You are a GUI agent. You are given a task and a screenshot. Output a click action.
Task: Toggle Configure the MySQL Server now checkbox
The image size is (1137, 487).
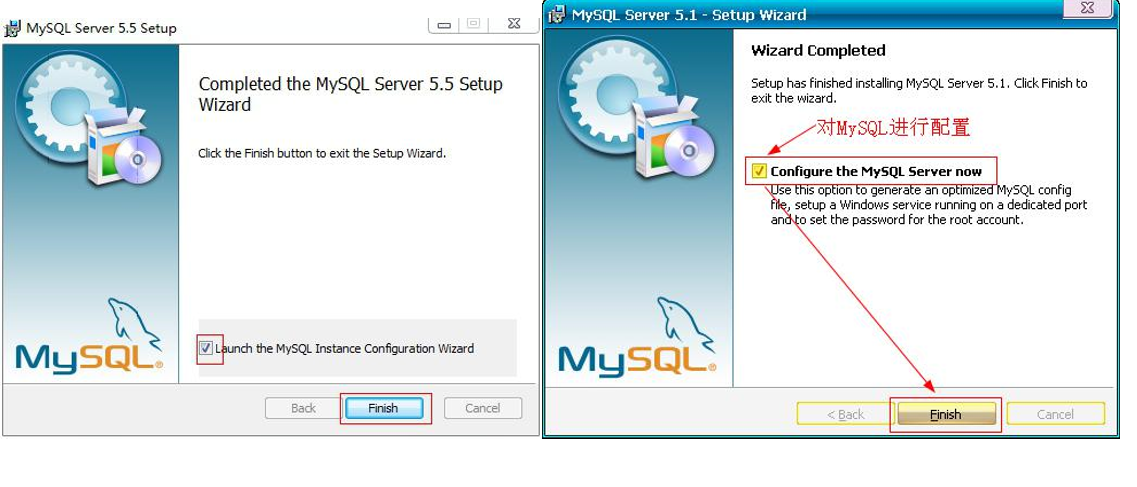[759, 172]
